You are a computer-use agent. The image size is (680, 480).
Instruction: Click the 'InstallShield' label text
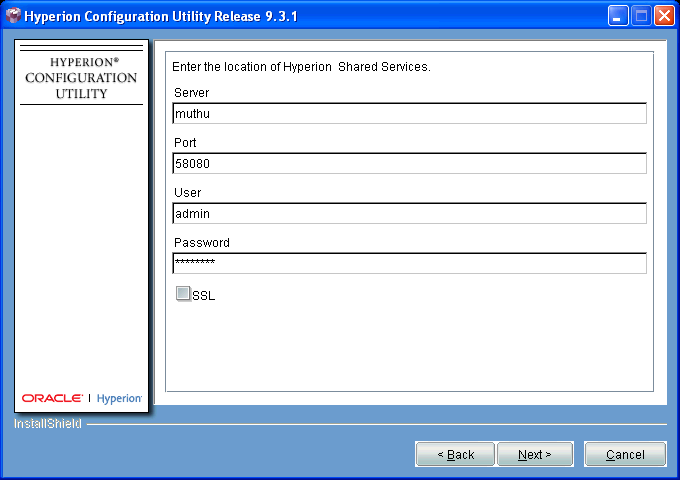[48, 424]
